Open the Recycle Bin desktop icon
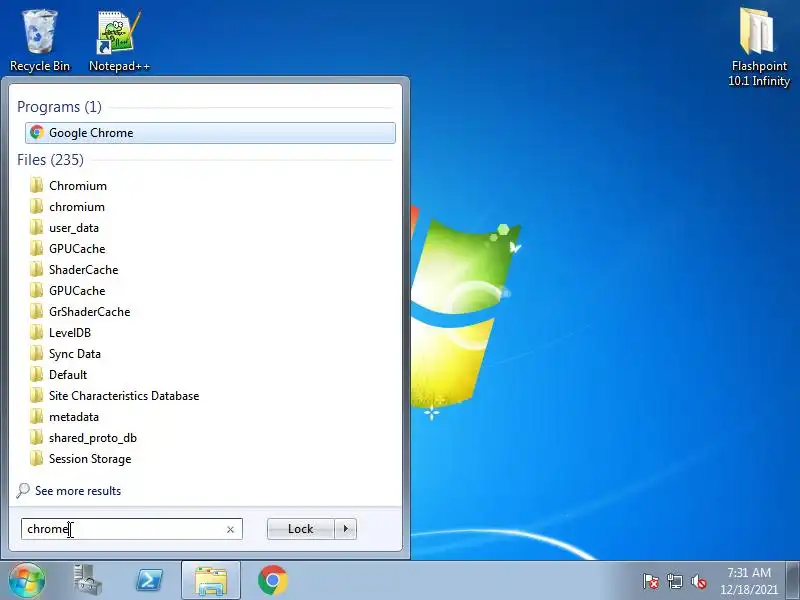The height and width of the screenshot is (600, 800). [x=40, y=41]
